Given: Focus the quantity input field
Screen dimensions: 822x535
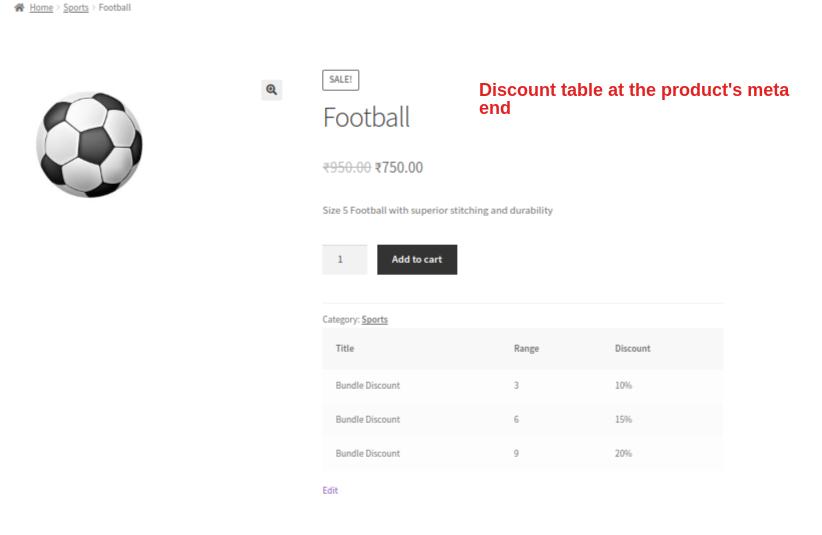Looking at the screenshot, I should (344, 259).
